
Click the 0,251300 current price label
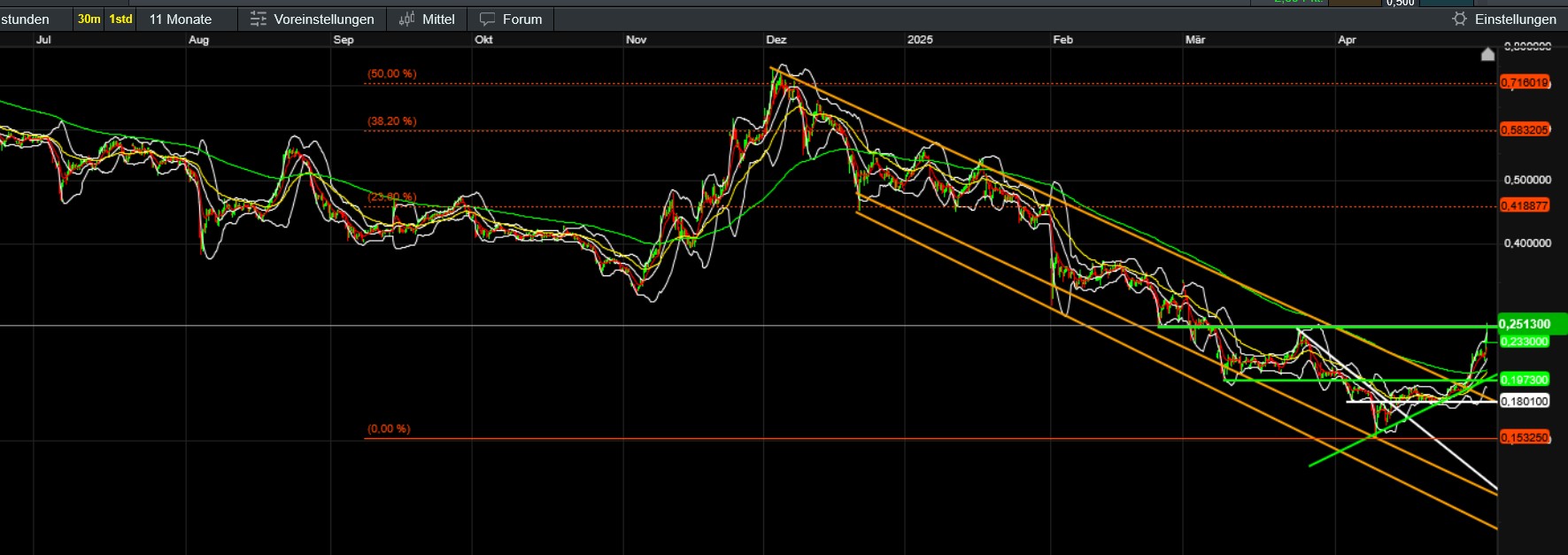tap(1524, 324)
